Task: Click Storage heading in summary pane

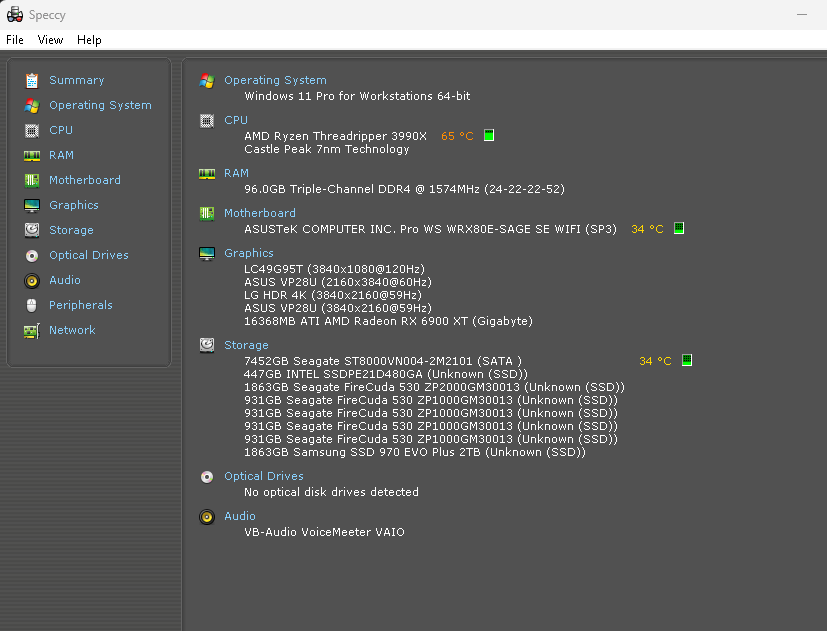Action: (246, 345)
